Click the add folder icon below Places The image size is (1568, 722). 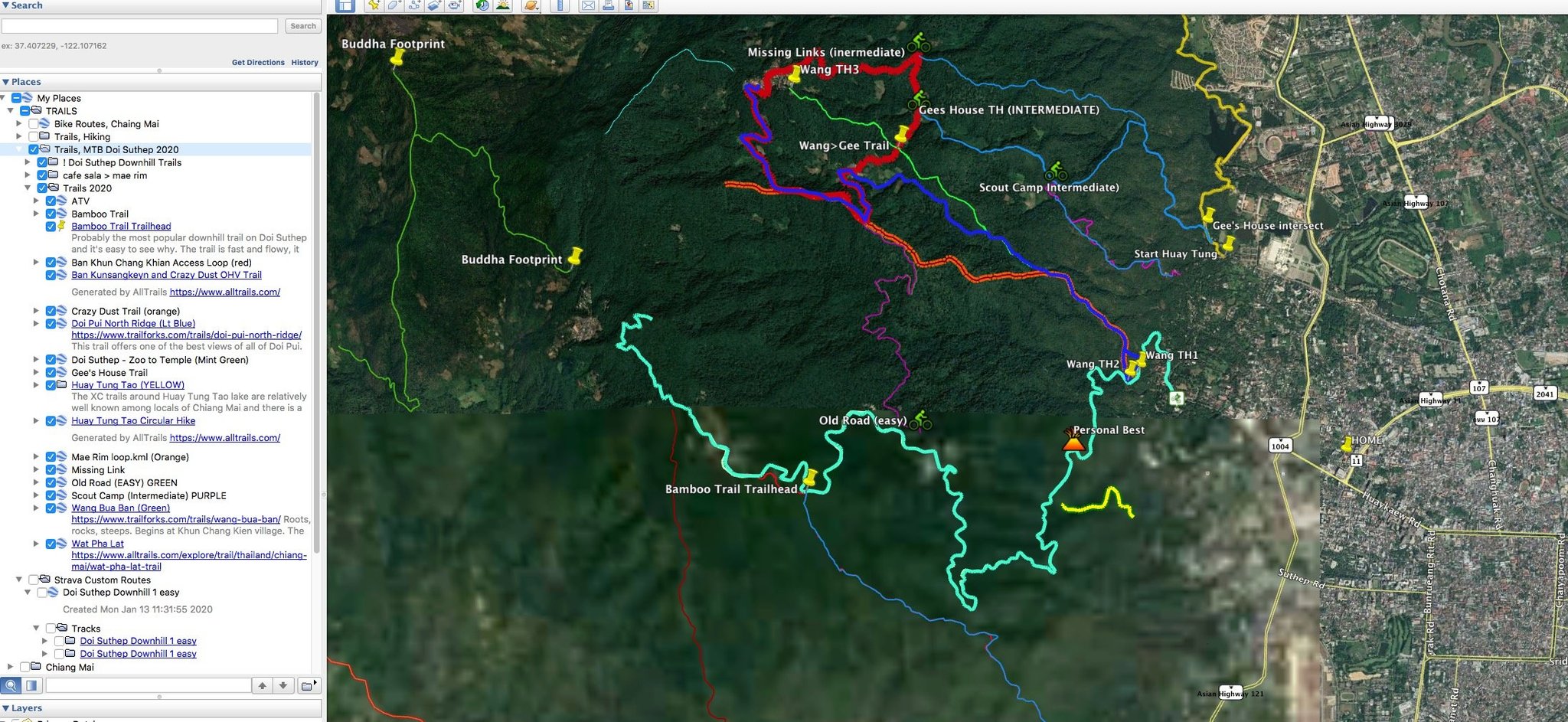coord(308,685)
